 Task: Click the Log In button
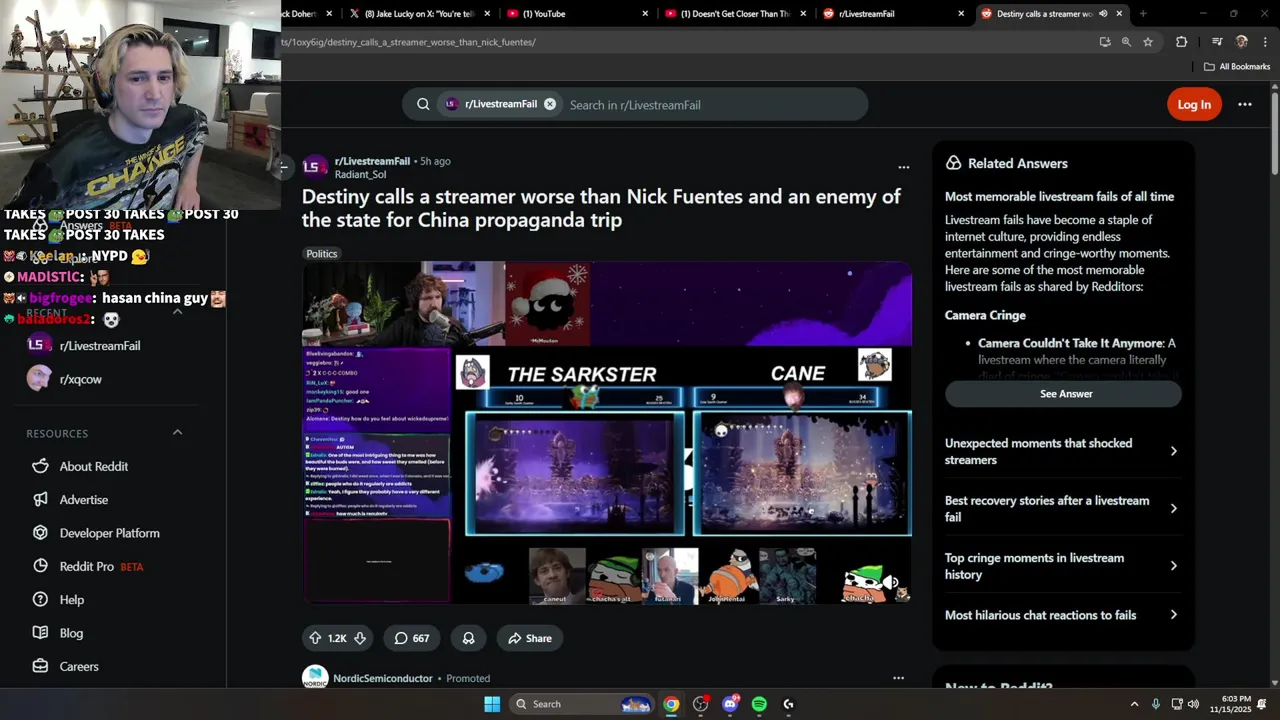coord(1194,104)
